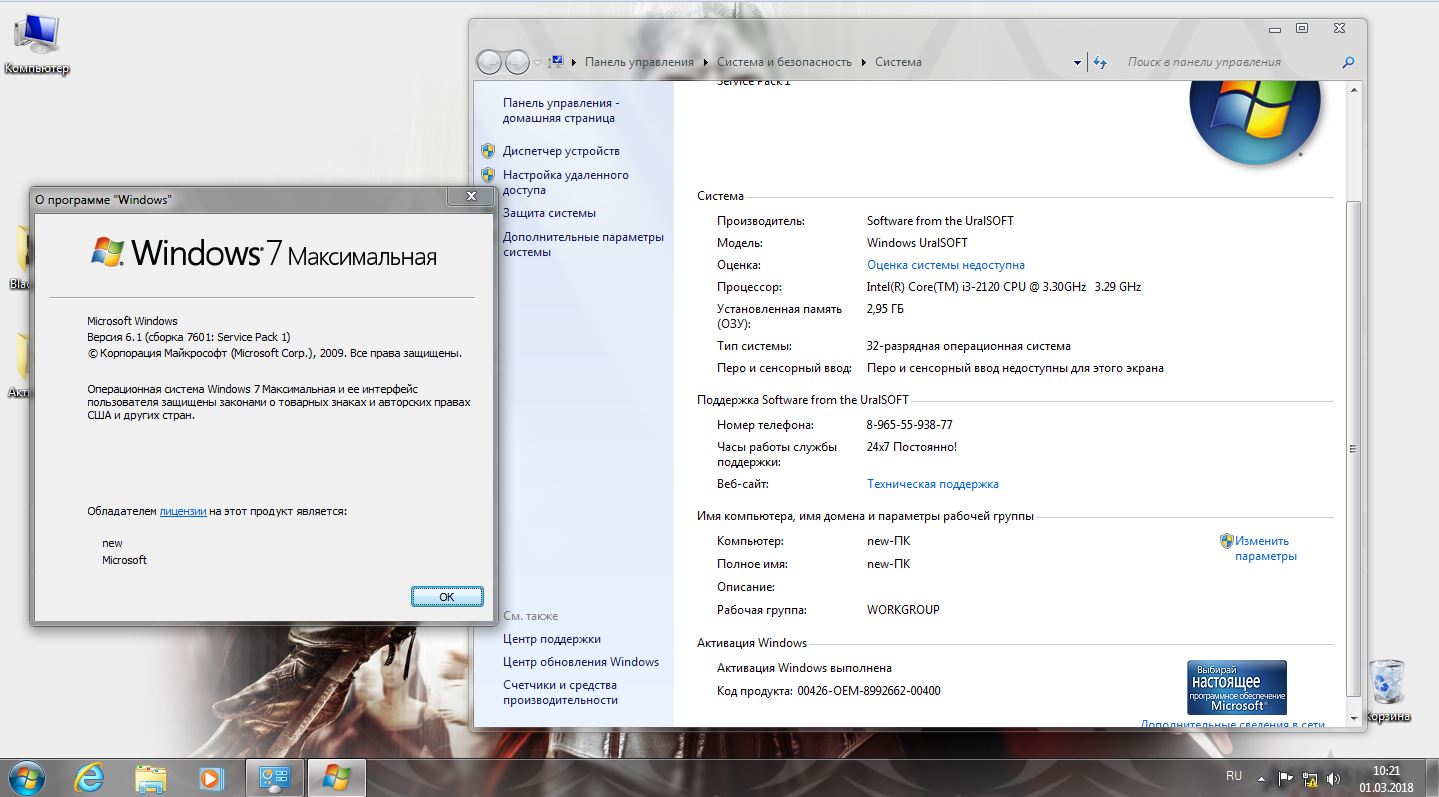This screenshot has width=1439, height=797.
Task: Open Диспетчер устройств
Action: 561,151
